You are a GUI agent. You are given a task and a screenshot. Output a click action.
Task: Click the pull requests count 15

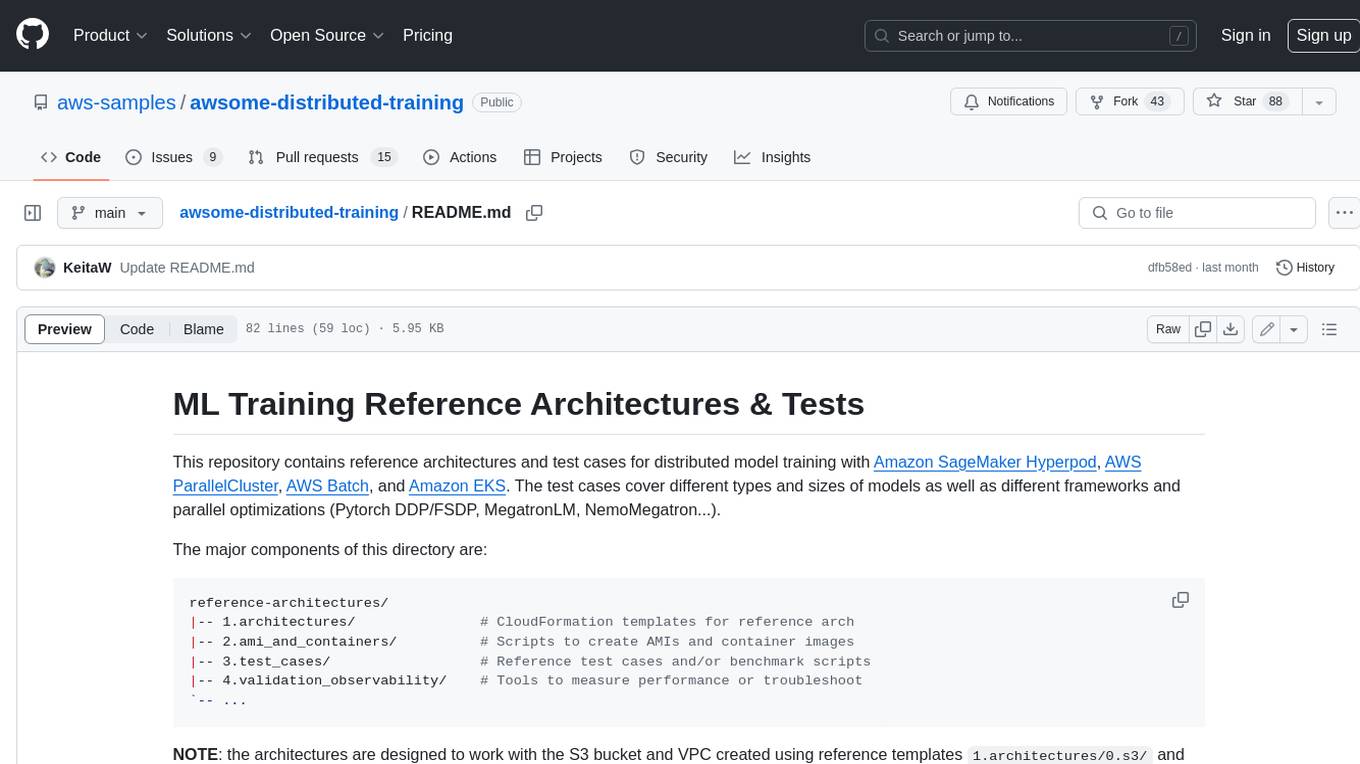click(x=383, y=157)
